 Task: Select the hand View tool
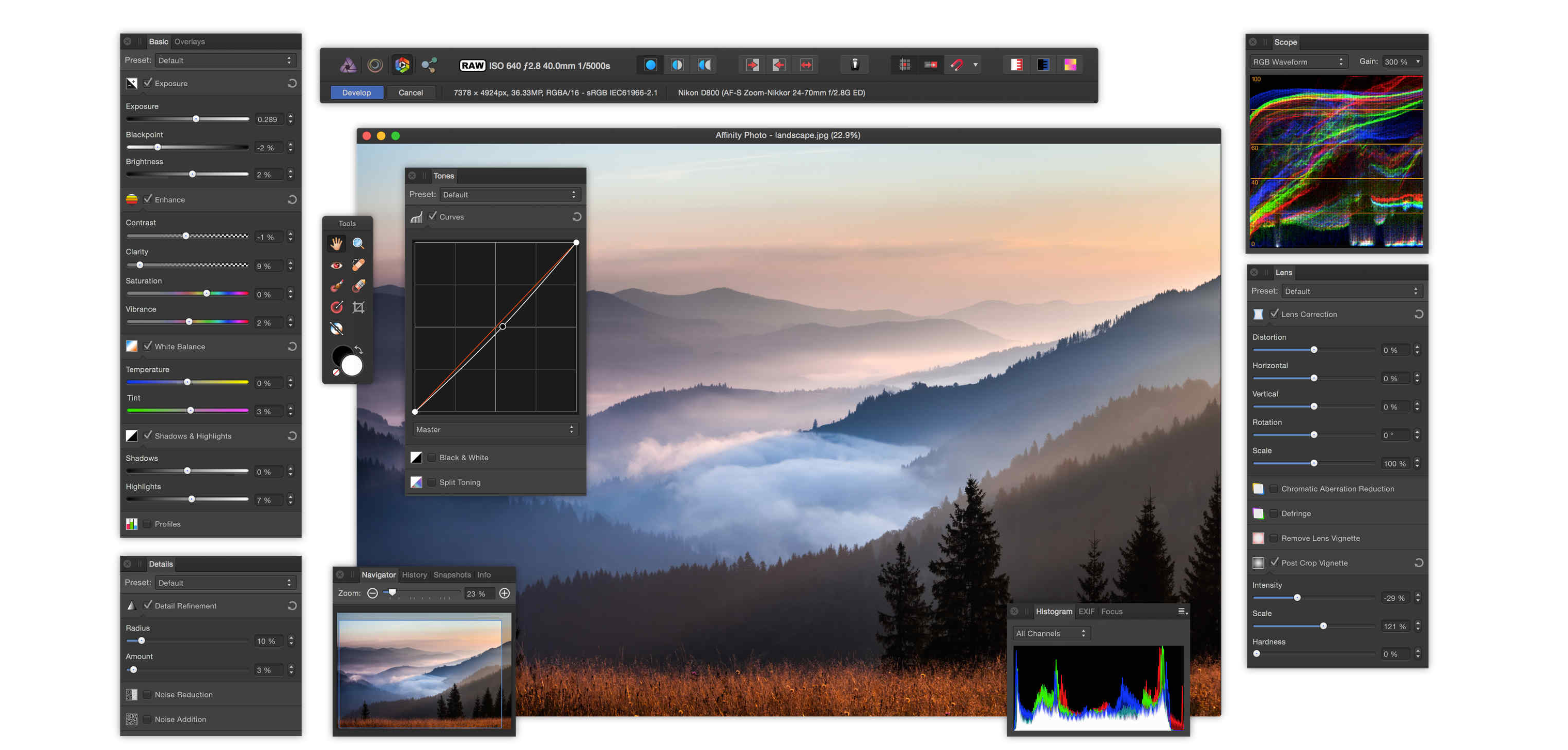336,243
